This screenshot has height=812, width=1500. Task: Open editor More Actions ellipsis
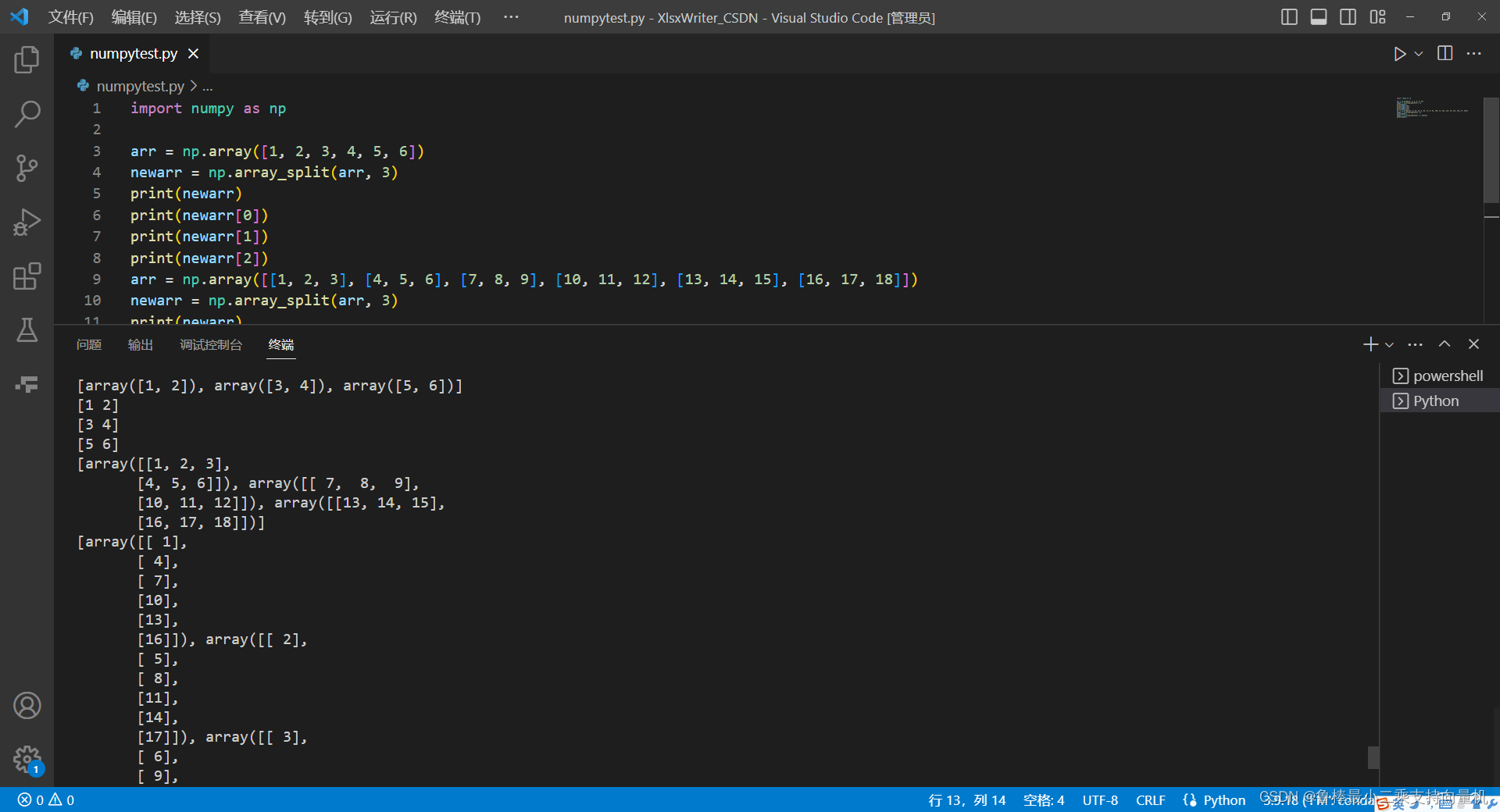coord(1474,53)
